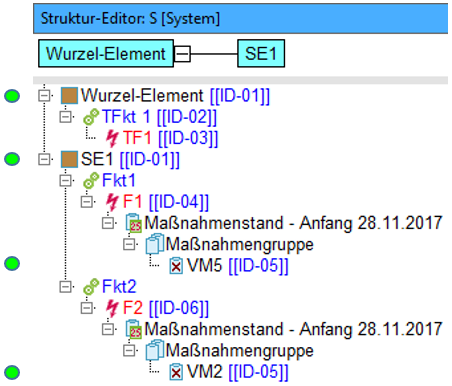Click the brown square icon beside Wurzel-Element
Image resolution: width=452 pixels, height=386 pixels.
(69, 96)
